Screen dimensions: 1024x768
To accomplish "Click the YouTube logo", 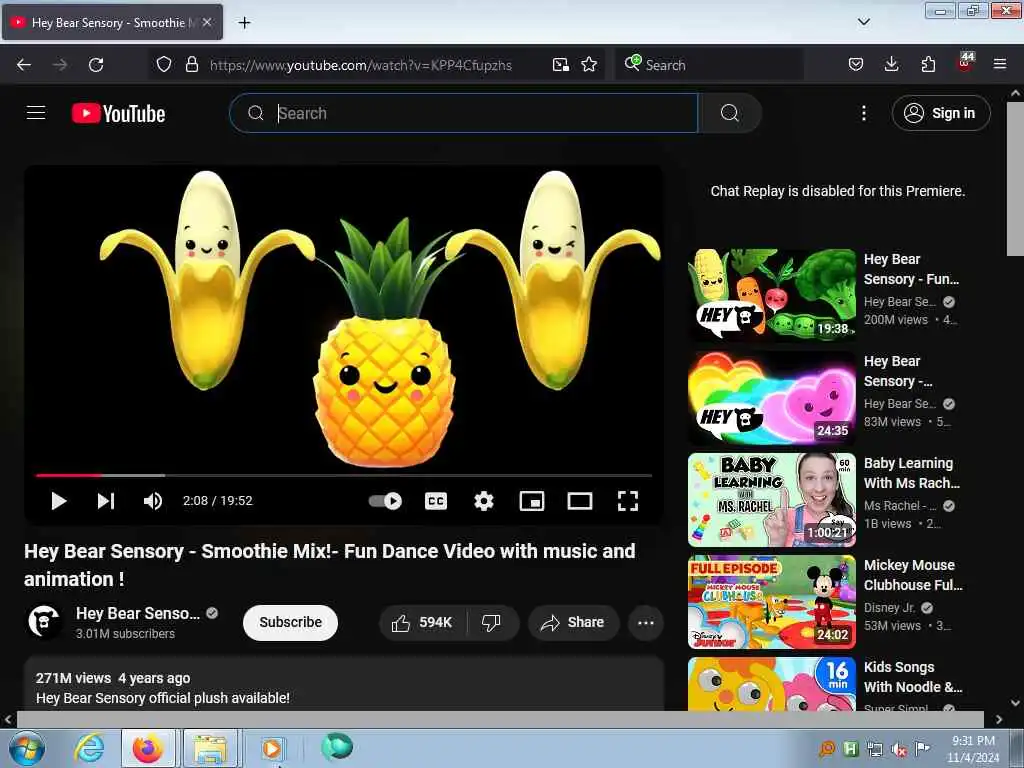I will (118, 113).
